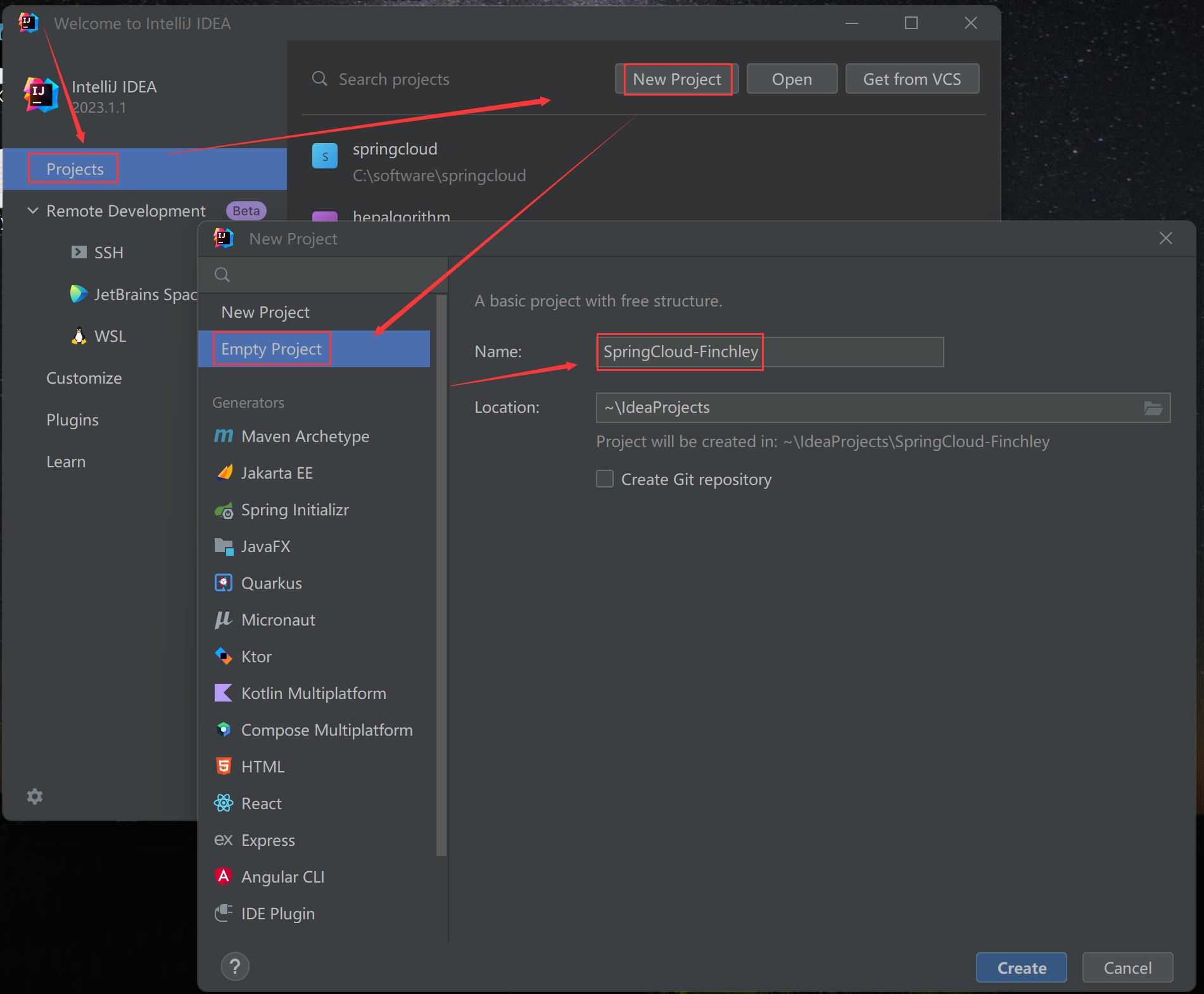Click the Quarkus generator icon
The height and width of the screenshot is (994, 1204).
[224, 583]
